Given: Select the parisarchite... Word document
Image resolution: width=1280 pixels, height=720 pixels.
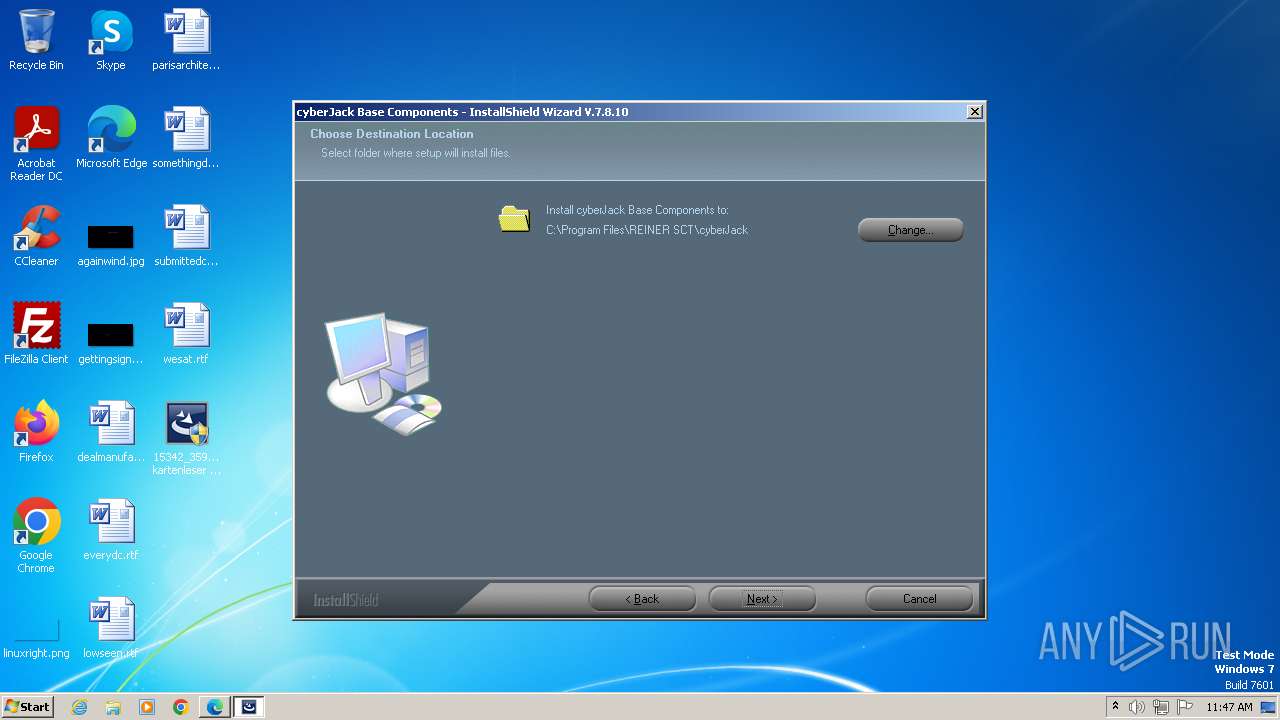Looking at the screenshot, I should pyautogui.click(x=186, y=40).
